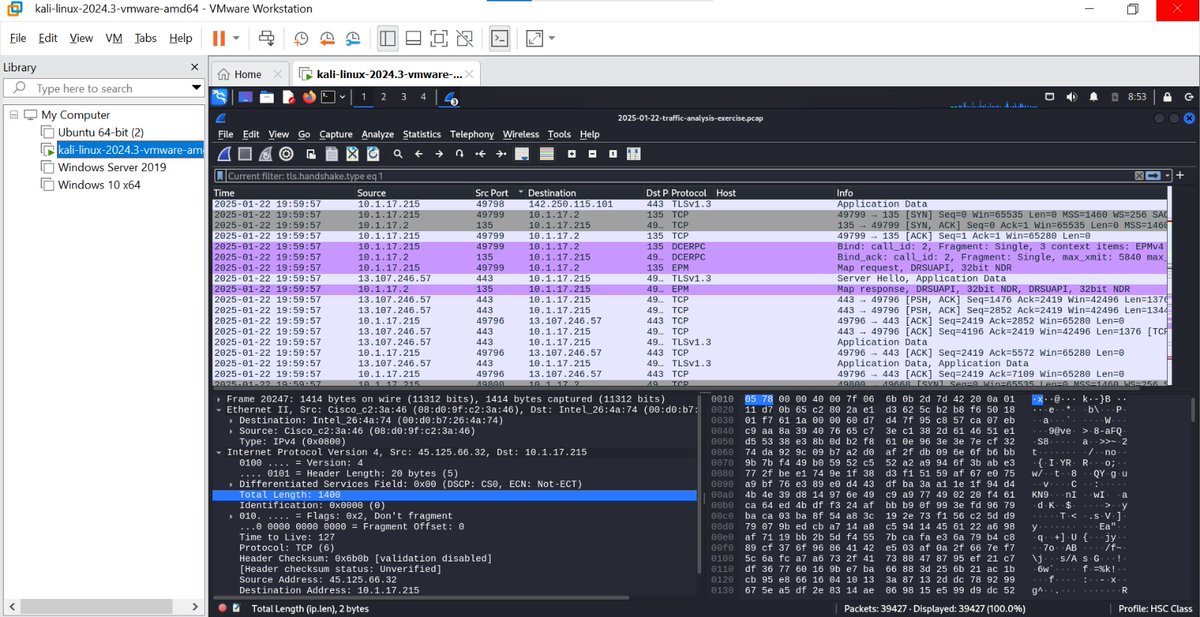Collapse Internet Protocol Version 4 section
This screenshot has width=1200, height=617.
click(x=217, y=452)
